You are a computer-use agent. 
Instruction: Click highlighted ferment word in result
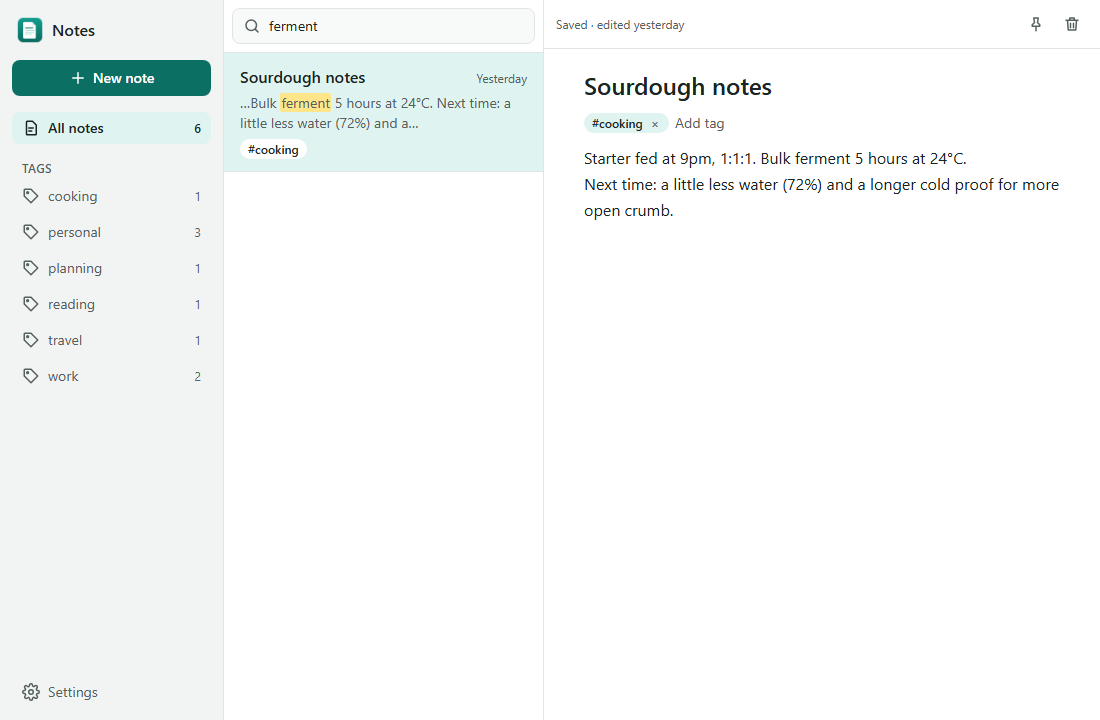[305, 103]
